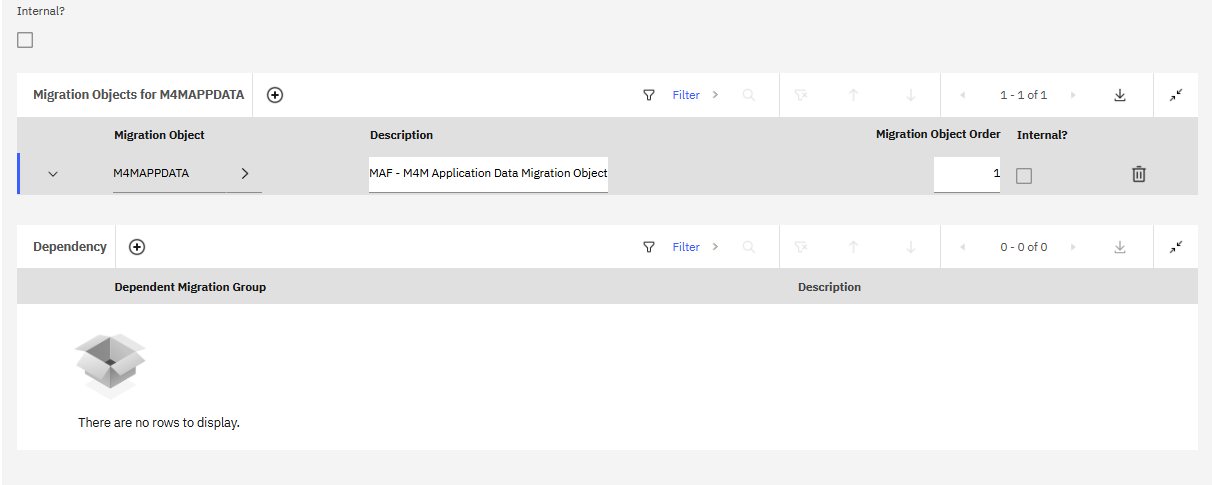This screenshot has width=1212, height=485.
Task: Open Filter link in Dependency table
Action: (x=686, y=247)
